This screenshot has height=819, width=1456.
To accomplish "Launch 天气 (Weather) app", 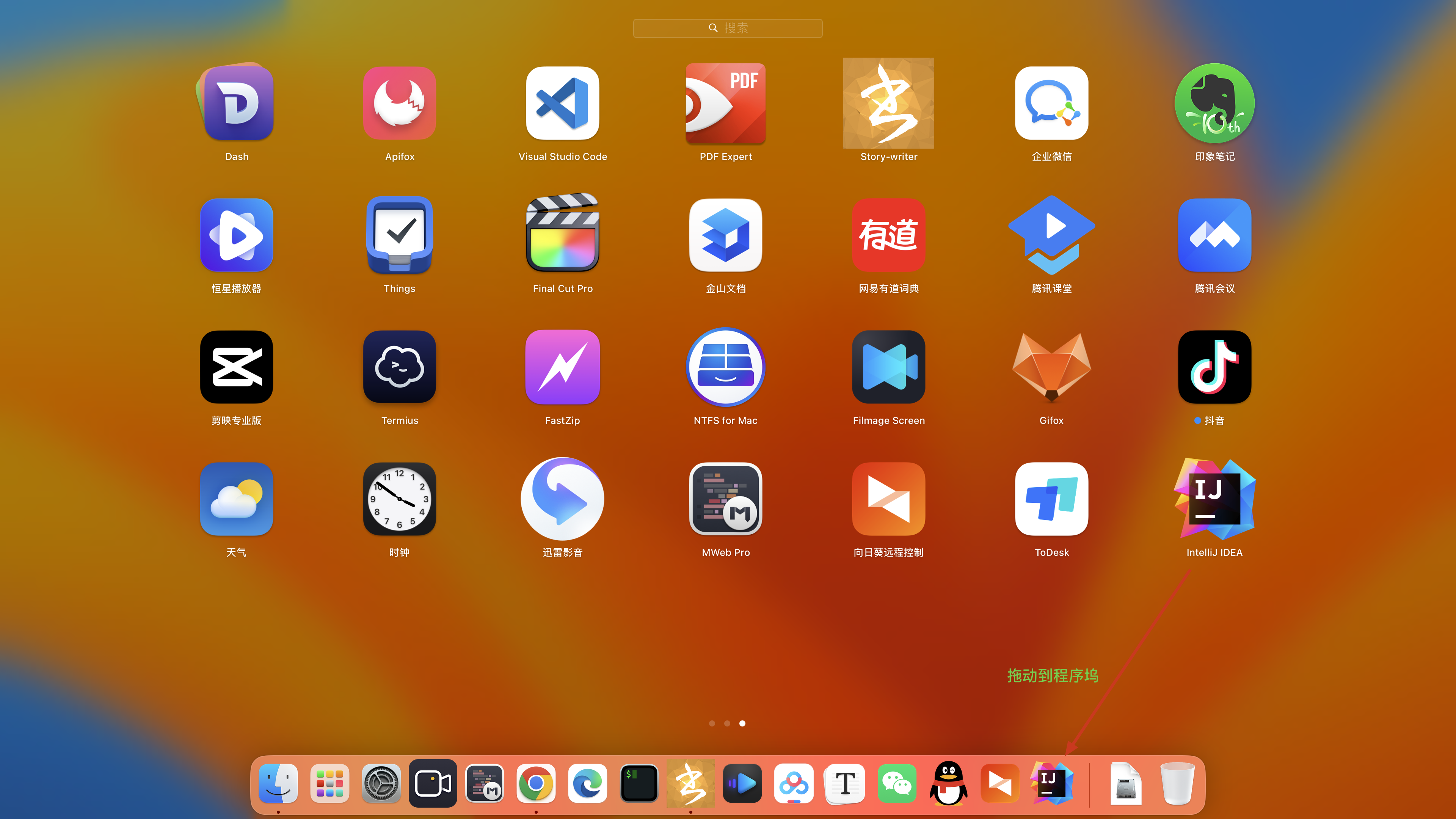I will 236,499.
